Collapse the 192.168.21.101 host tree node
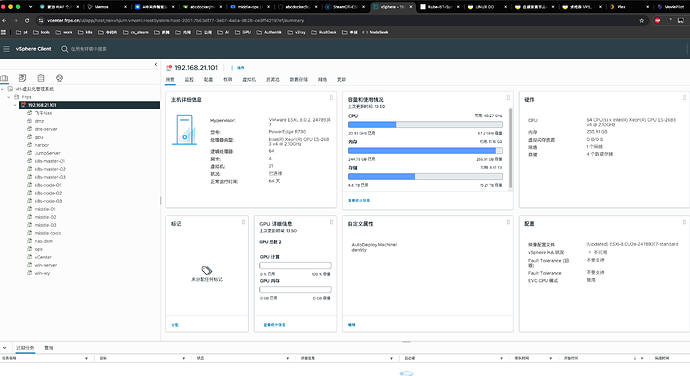690x376 pixels. click(15, 105)
